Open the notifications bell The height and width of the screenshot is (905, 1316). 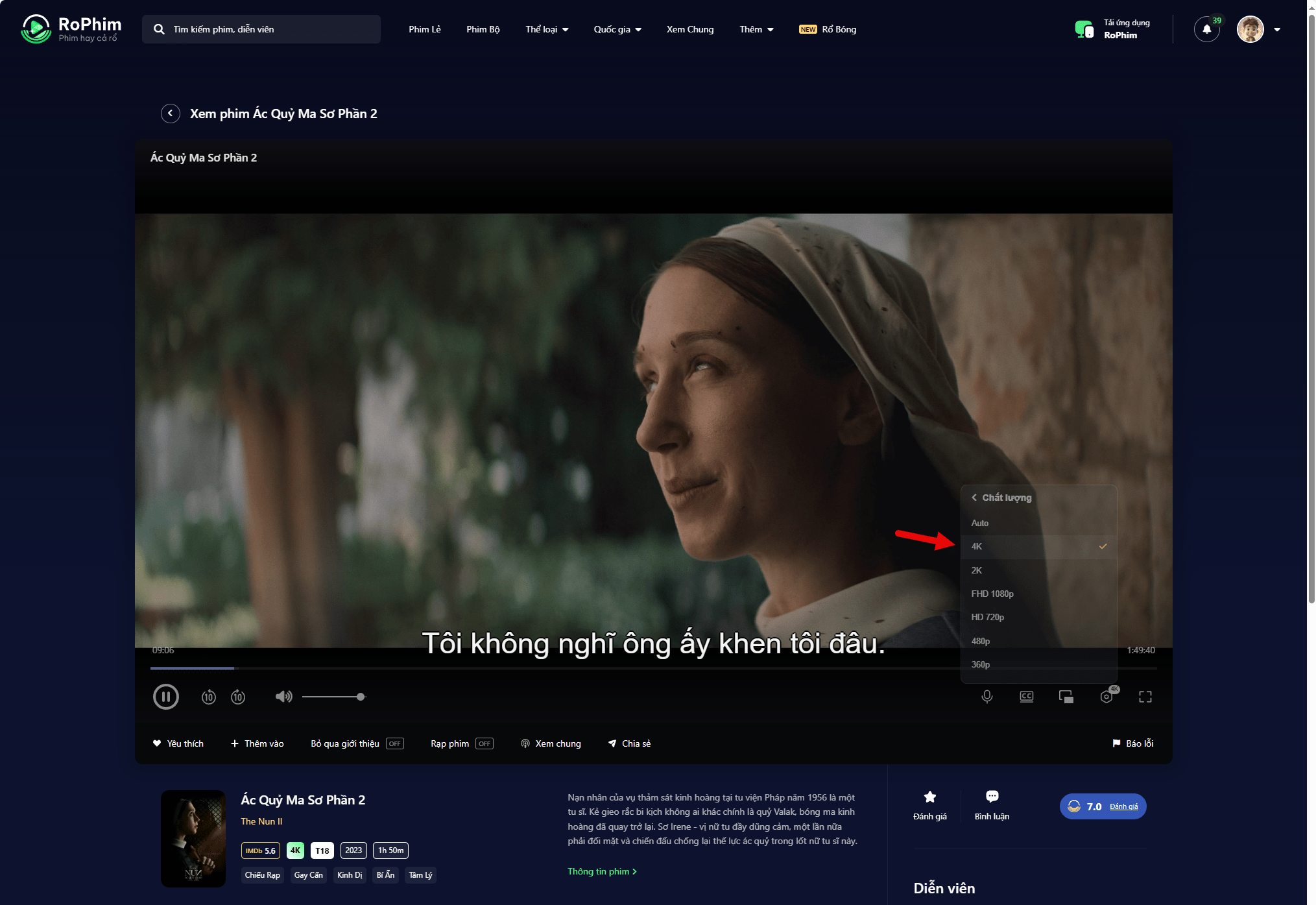pyautogui.click(x=1206, y=29)
